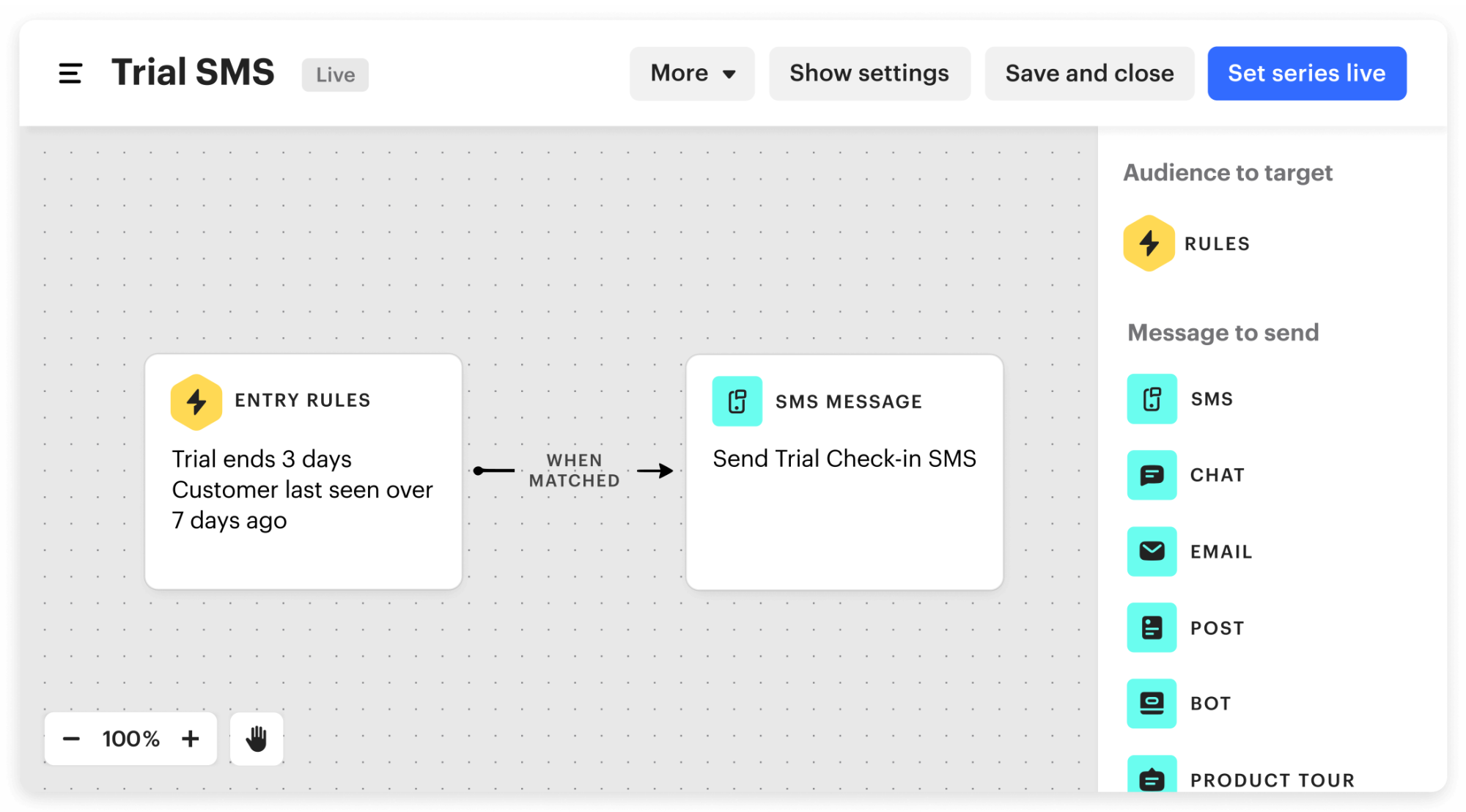Open the SMS Message block
The image size is (1466, 812).
[844, 472]
